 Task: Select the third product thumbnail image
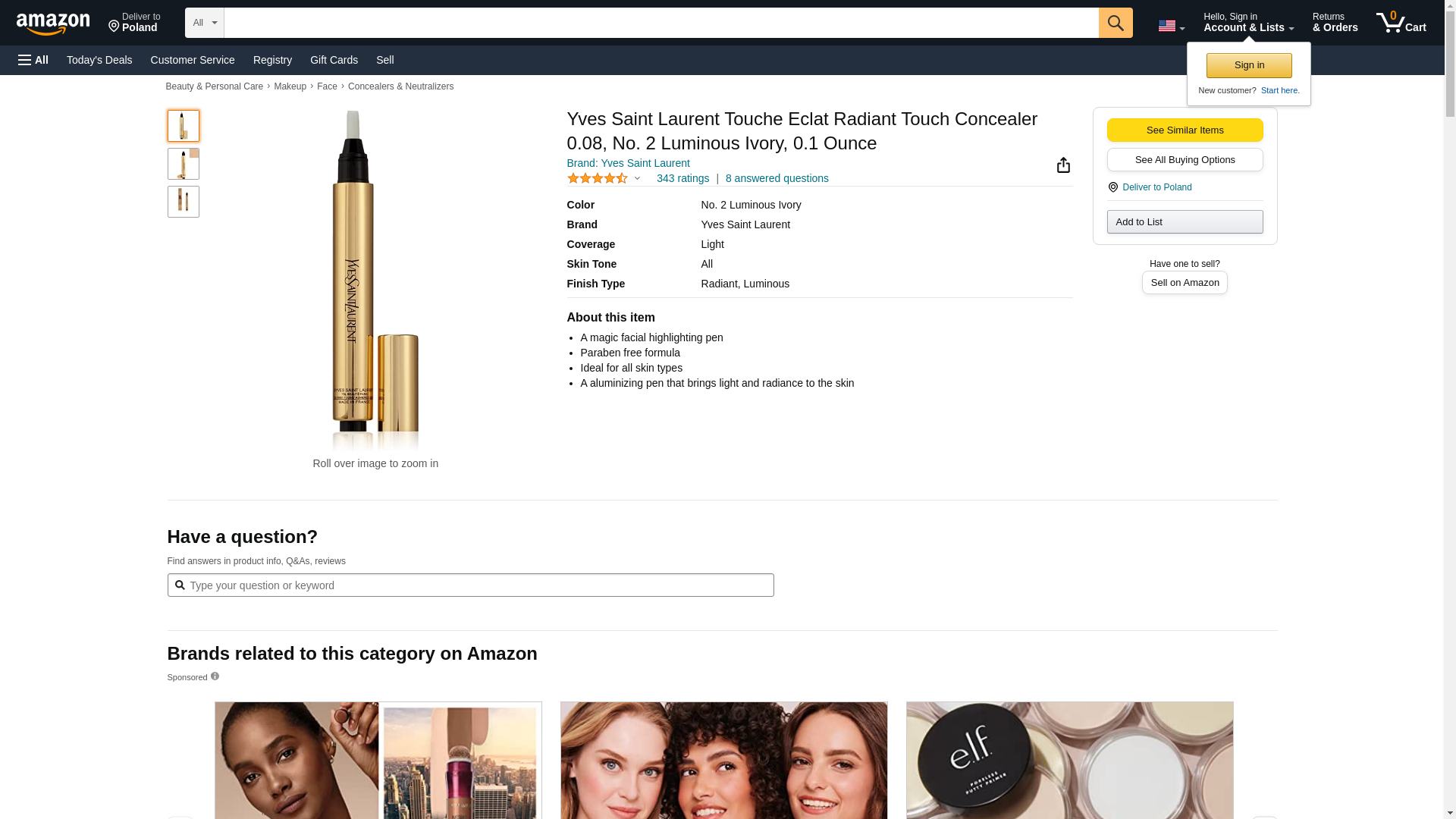click(x=184, y=202)
